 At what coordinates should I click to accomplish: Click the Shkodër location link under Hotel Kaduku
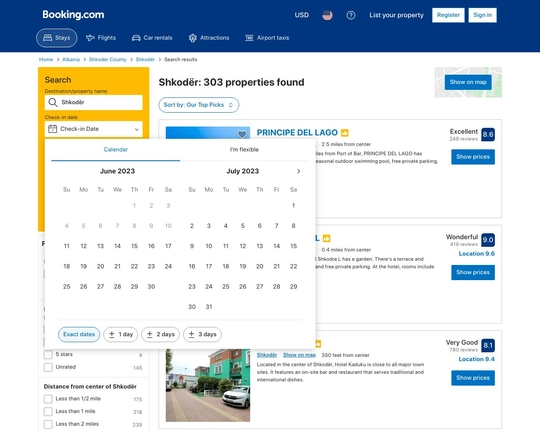tap(267, 355)
